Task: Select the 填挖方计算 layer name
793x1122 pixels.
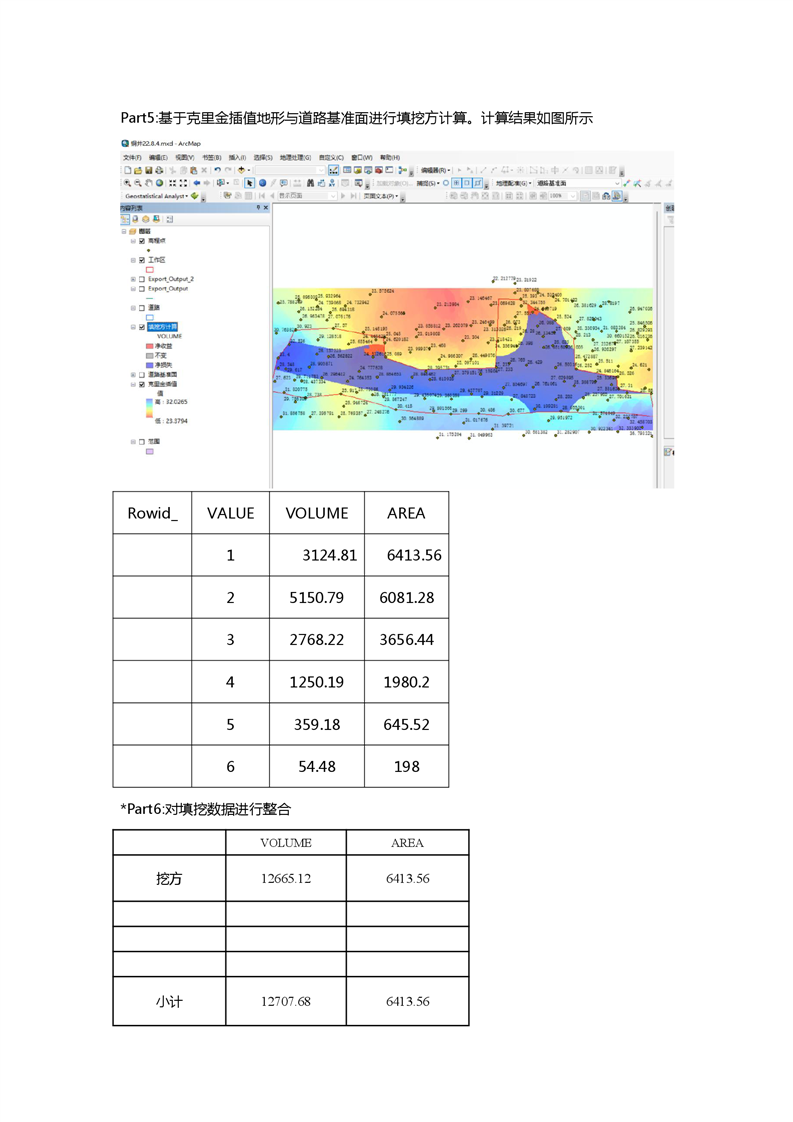Action: (x=163, y=327)
